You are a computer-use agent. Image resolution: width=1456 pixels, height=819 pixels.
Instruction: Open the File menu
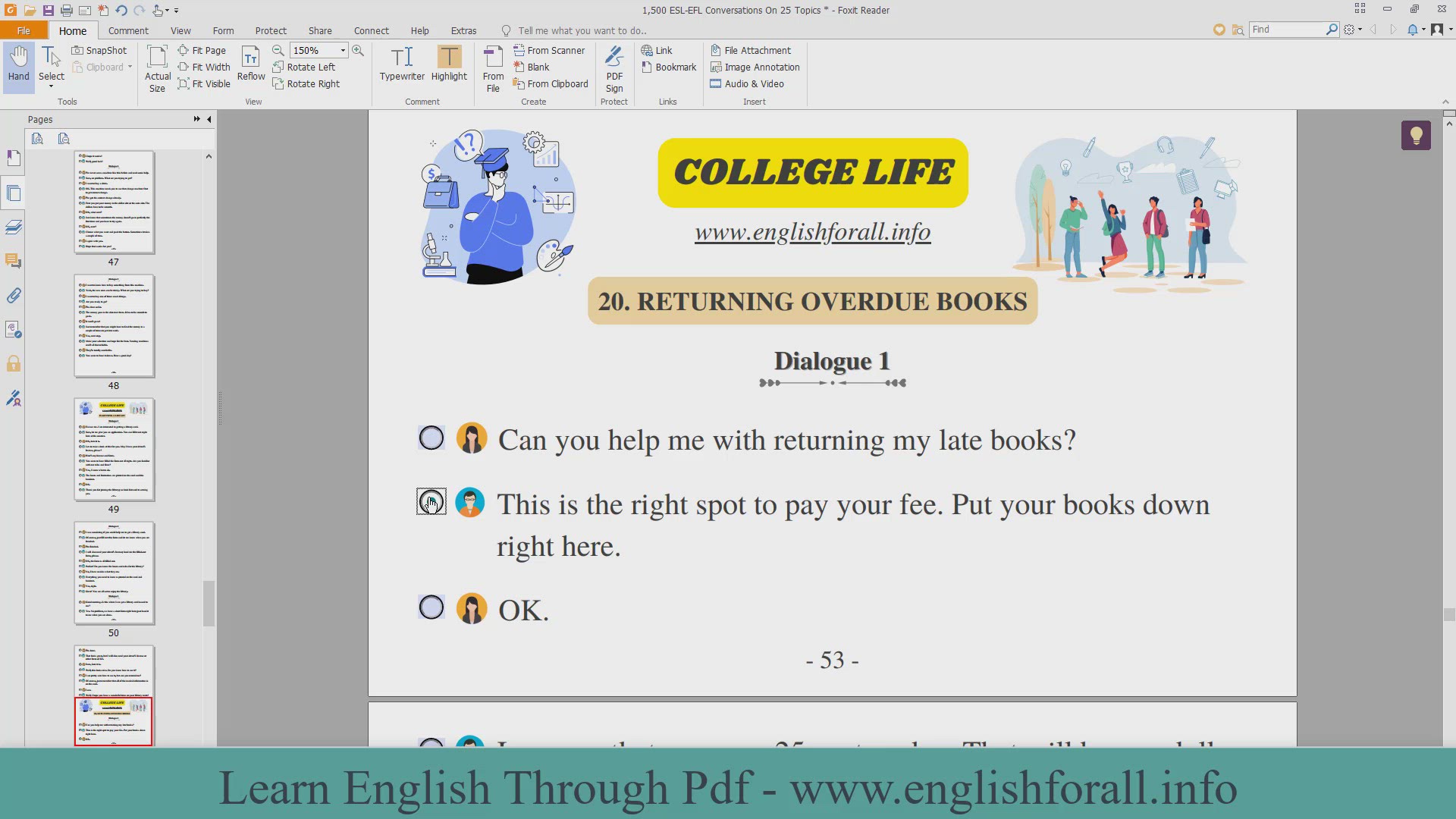click(24, 30)
